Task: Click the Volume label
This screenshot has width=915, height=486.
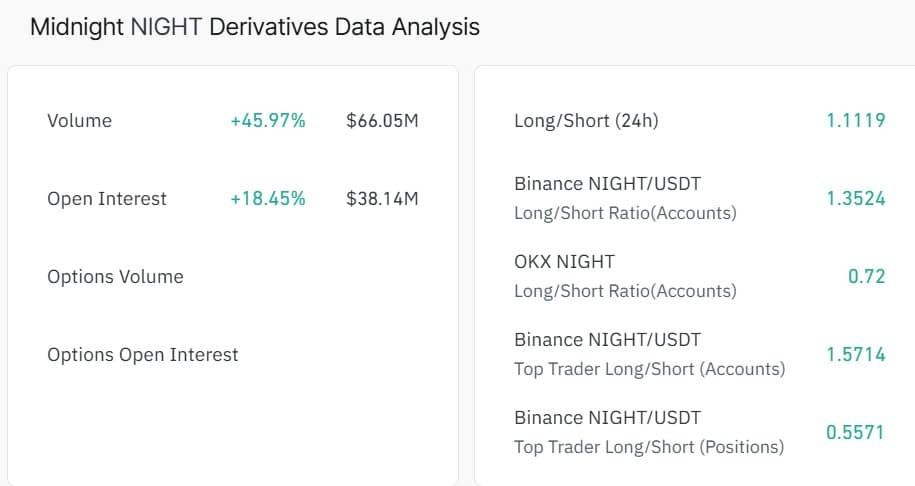Action: pyautogui.click(x=79, y=121)
